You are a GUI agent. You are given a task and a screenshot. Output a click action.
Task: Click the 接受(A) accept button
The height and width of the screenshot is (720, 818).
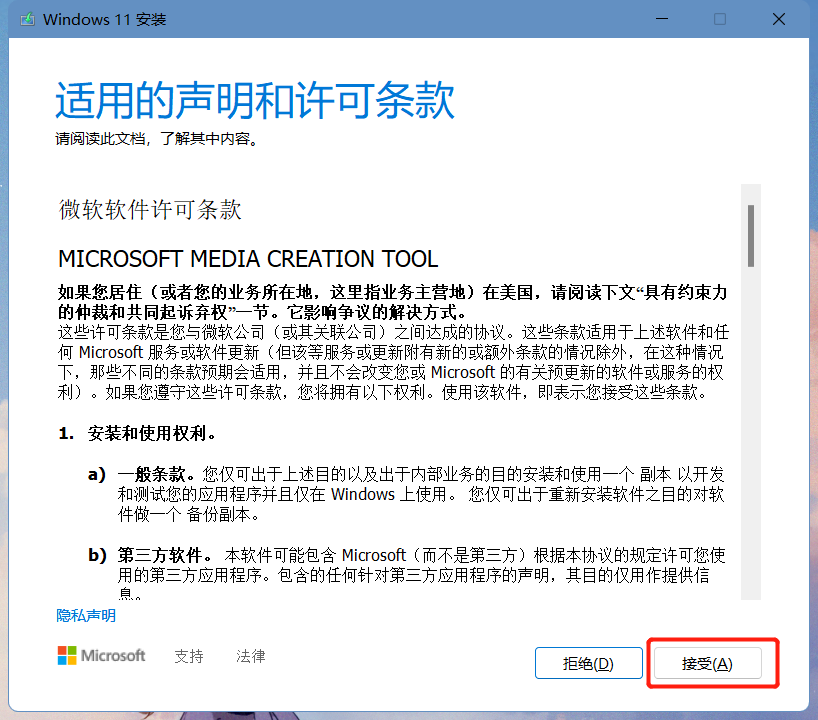(x=707, y=663)
